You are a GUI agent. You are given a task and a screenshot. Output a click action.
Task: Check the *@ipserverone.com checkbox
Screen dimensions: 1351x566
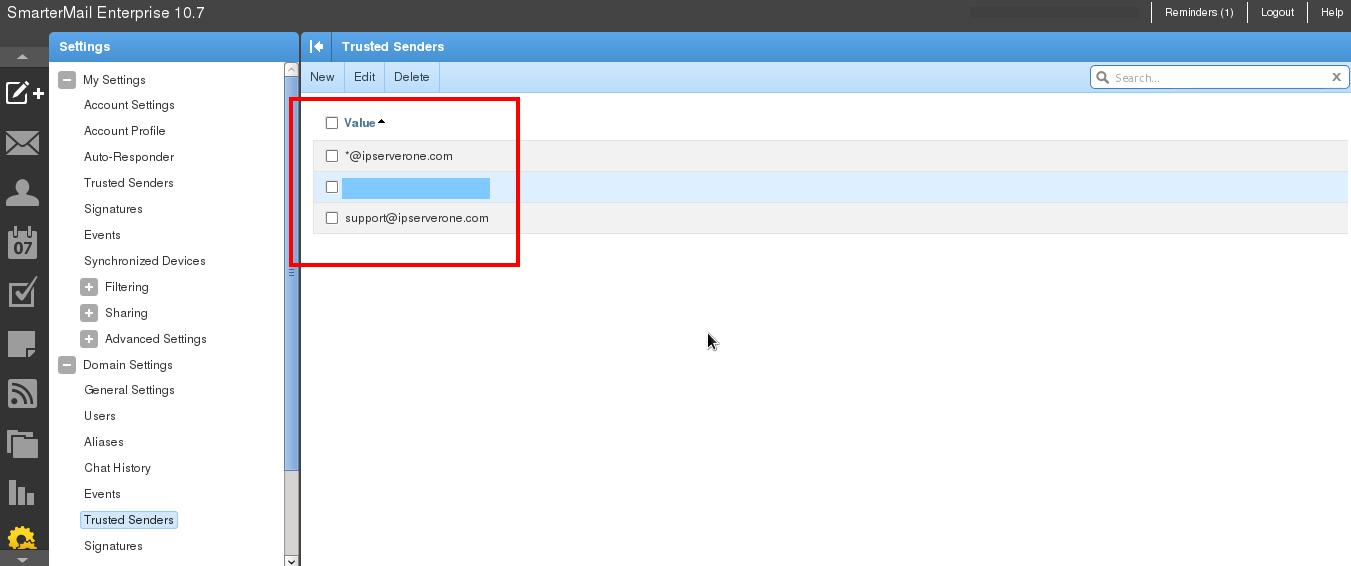click(x=332, y=156)
